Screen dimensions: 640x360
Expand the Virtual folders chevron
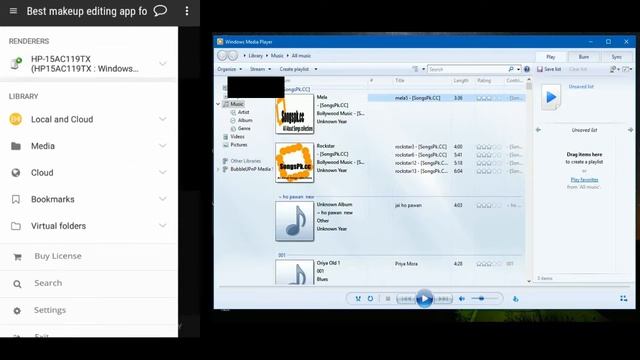163,226
